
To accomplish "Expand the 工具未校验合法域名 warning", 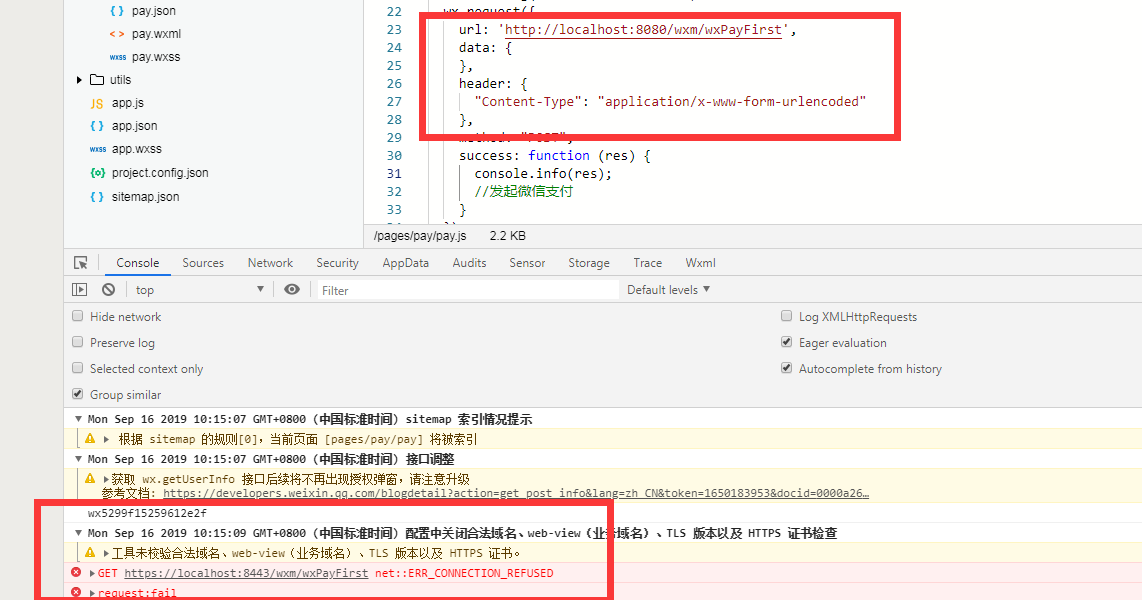I will [x=106, y=553].
